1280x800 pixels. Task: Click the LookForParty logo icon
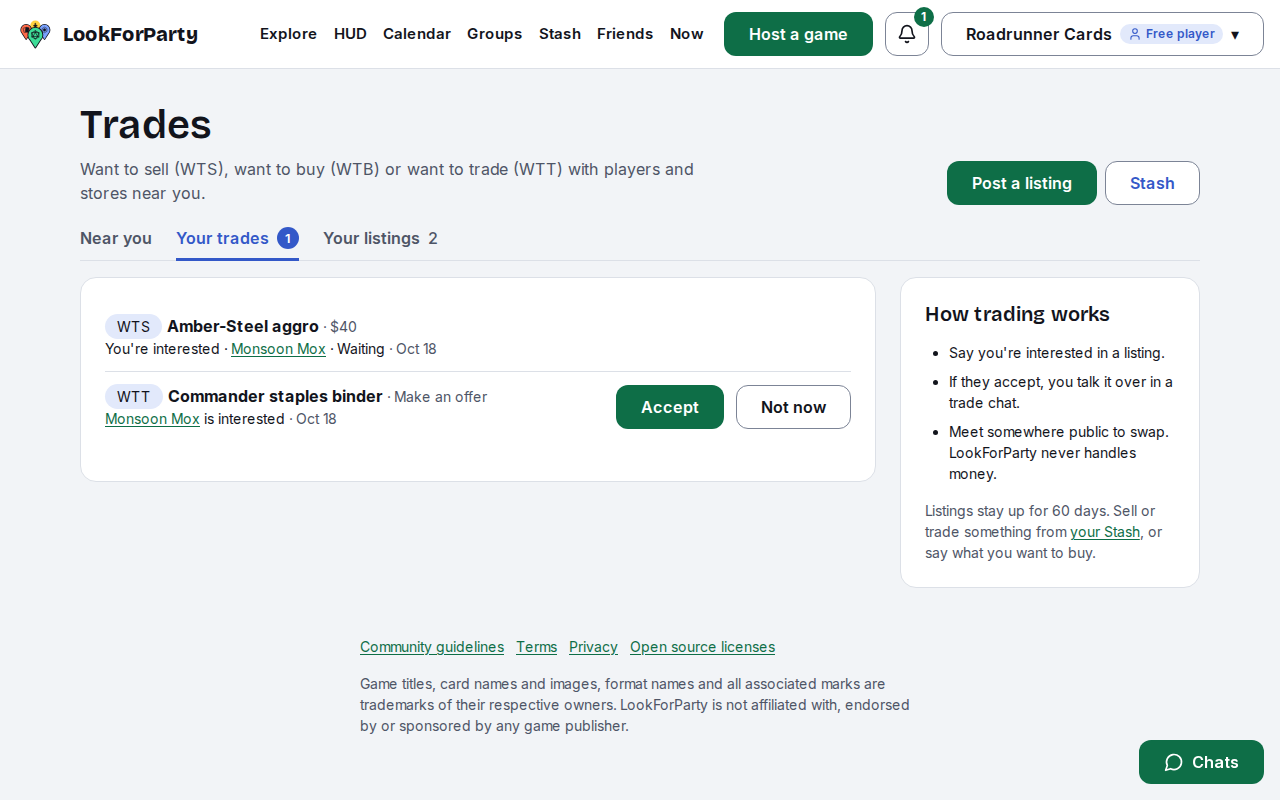[35, 34]
